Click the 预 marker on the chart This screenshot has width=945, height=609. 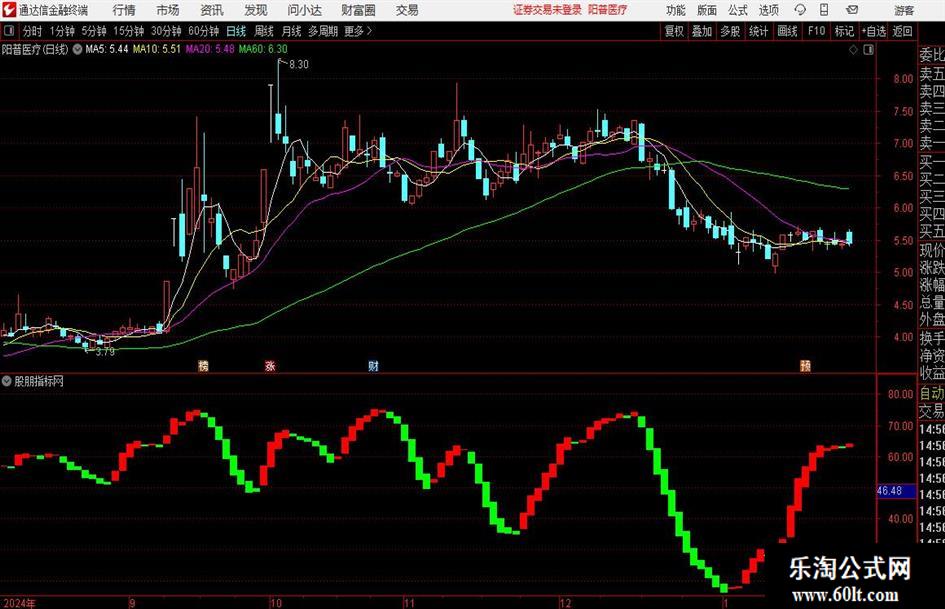805,365
